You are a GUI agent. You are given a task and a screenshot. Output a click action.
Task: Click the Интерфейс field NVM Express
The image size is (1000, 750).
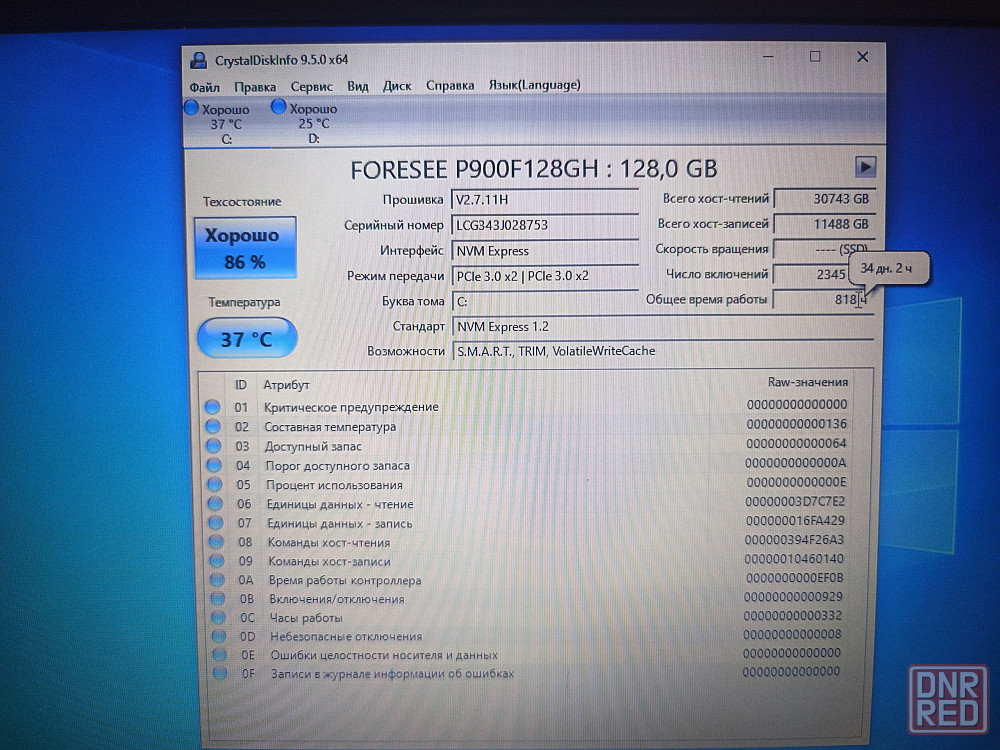(x=545, y=251)
